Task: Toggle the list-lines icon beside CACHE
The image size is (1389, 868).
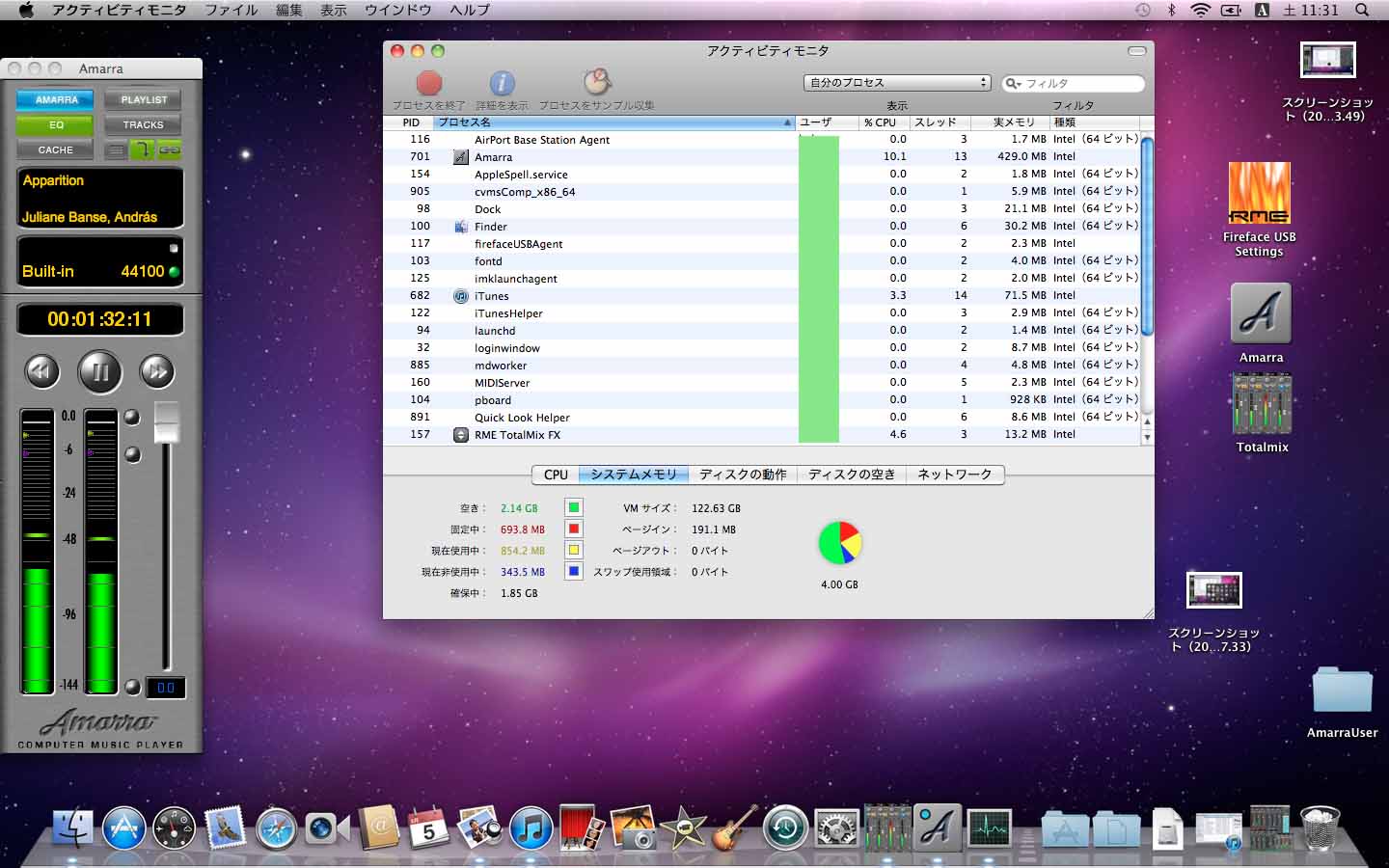Action: pyautogui.click(x=116, y=149)
